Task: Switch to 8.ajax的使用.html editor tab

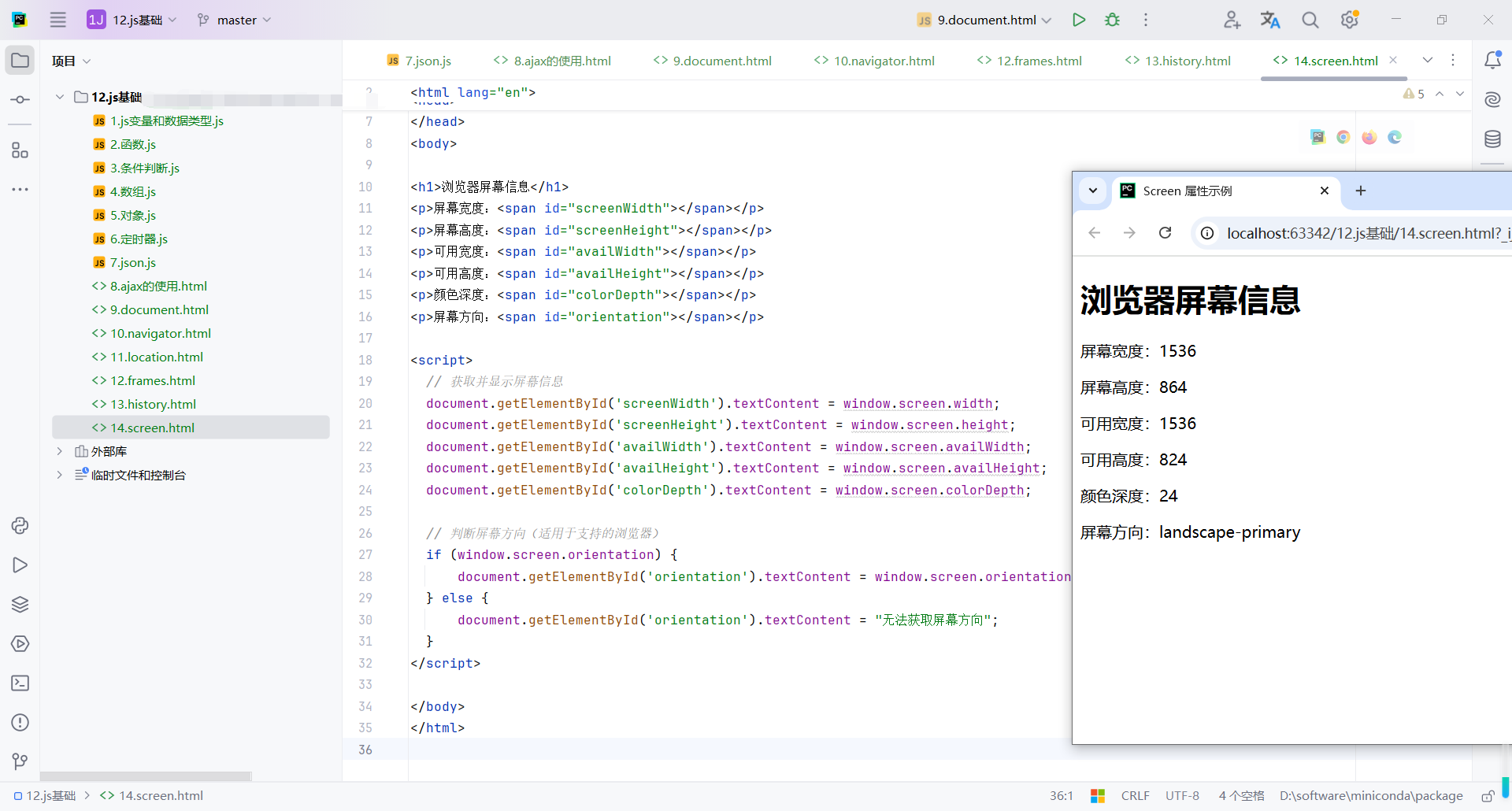Action: (x=552, y=61)
